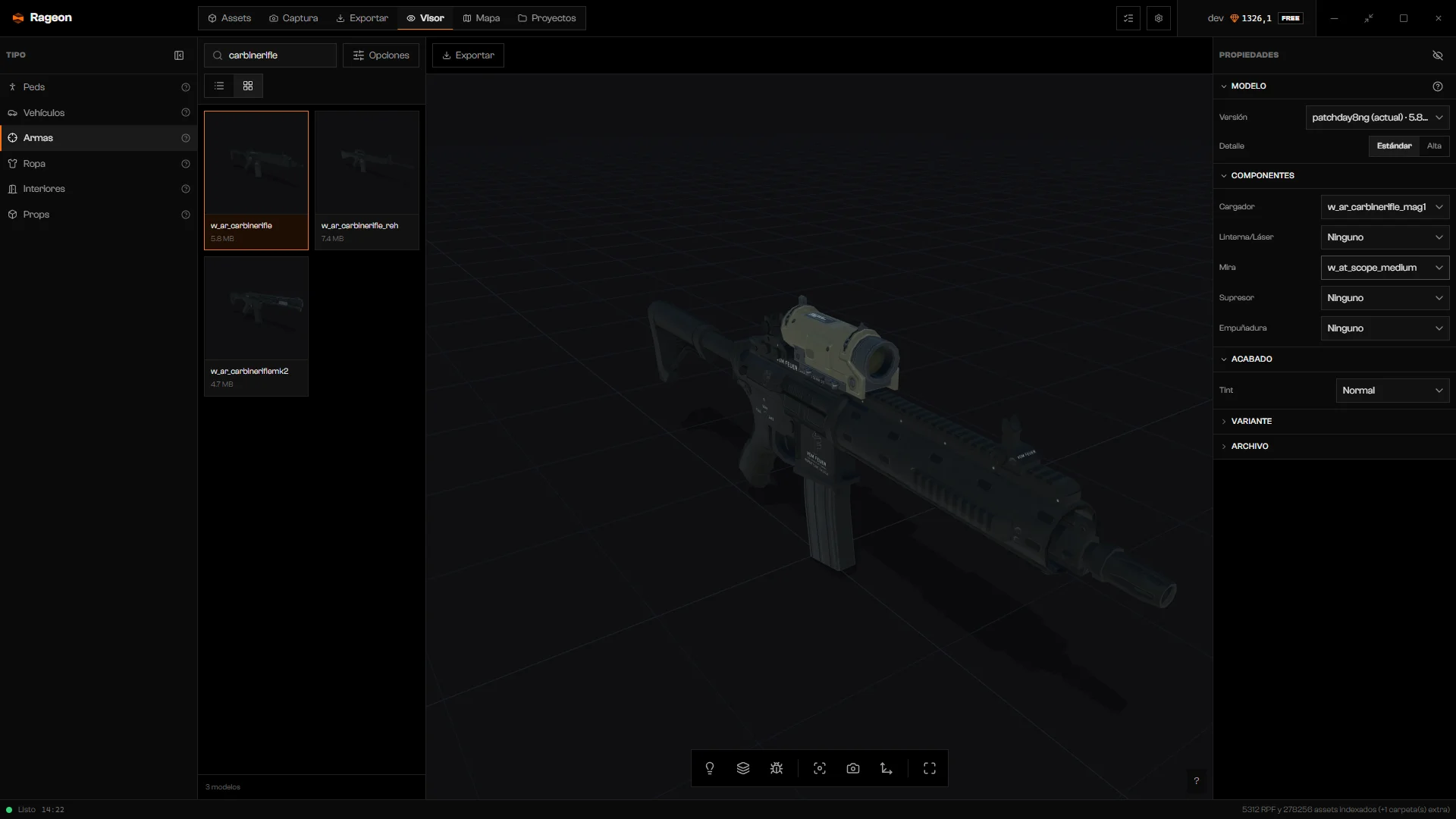Viewport: 1456px width, 819px height.
Task: Click the Opciones button
Action: click(x=381, y=55)
